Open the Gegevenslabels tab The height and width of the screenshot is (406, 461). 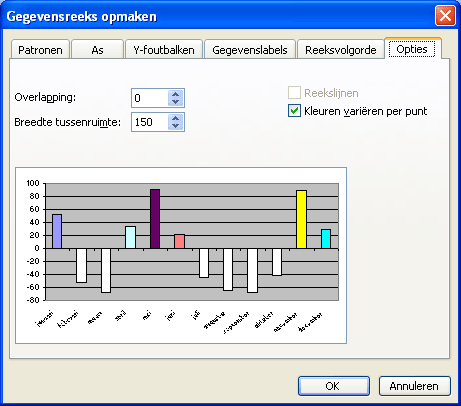(x=250, y=50)
